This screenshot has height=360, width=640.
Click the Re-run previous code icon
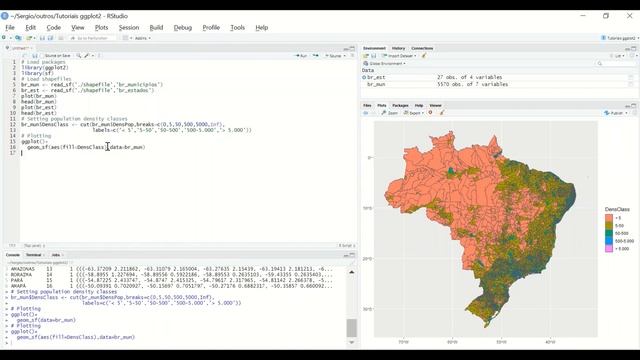[316, 56]
